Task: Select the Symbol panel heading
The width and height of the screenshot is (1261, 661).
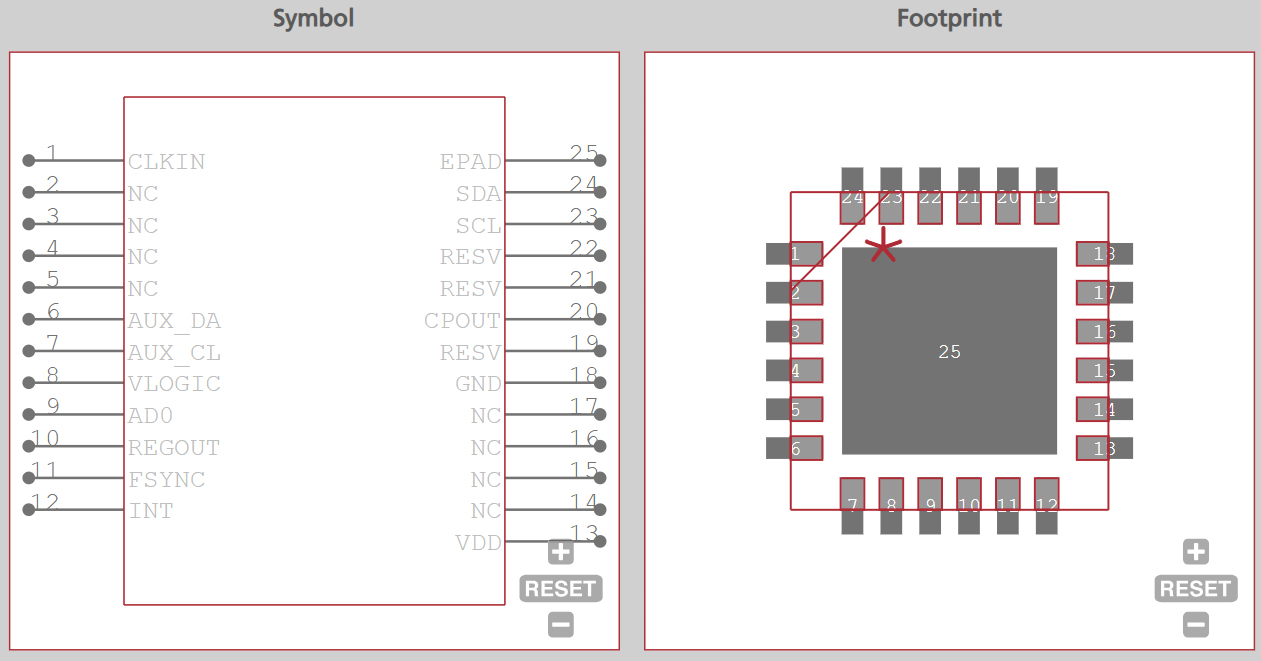Action: coord(313,17)
